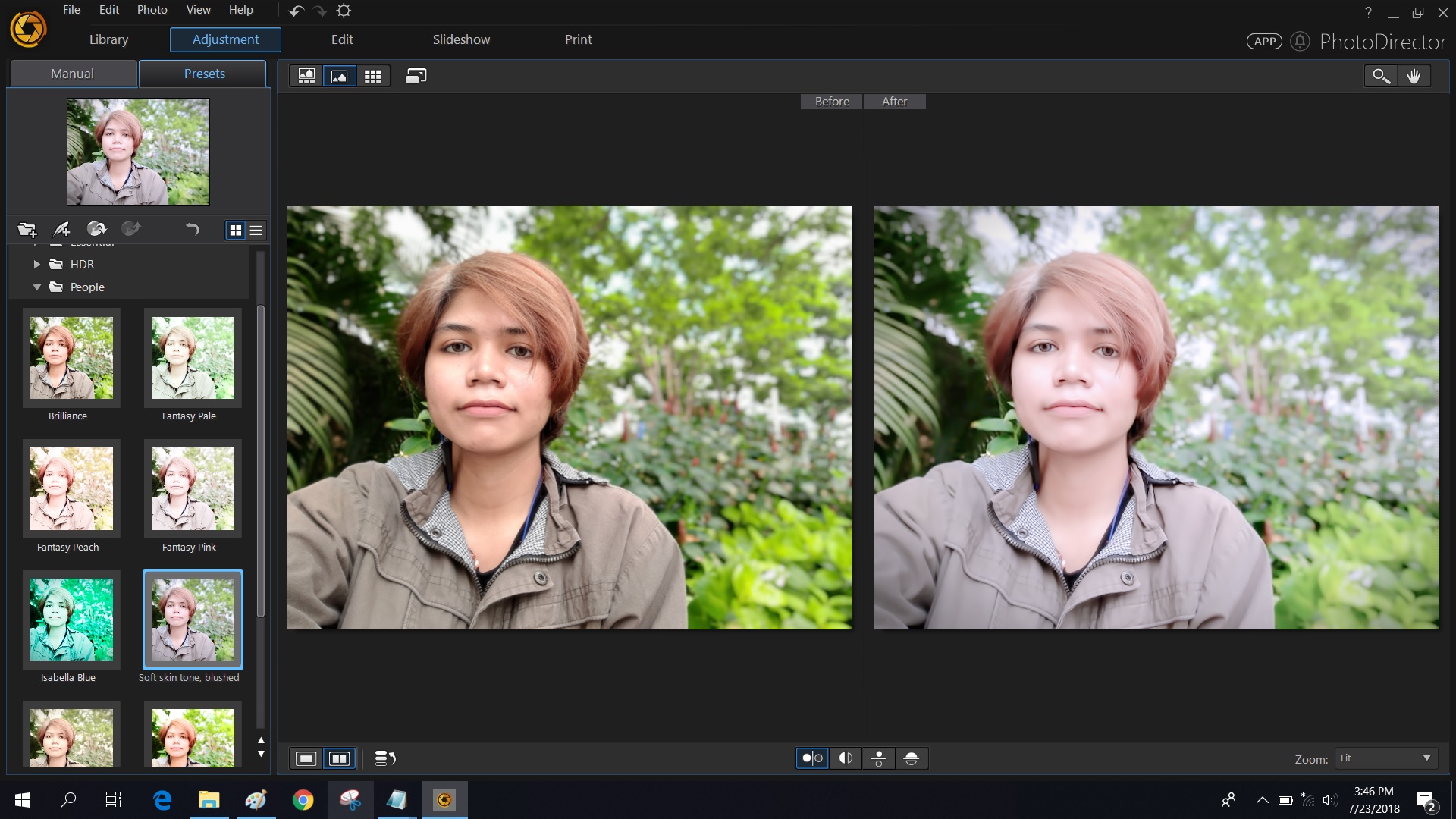The height and width of the screenshot is (819, 1456).
Task: Choose split left-right before/after layout
Action: [846, 758]
